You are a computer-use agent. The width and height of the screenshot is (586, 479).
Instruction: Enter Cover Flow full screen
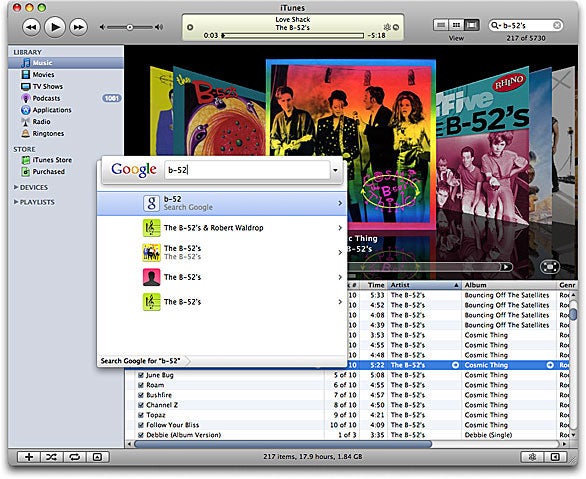coord(550,267)
